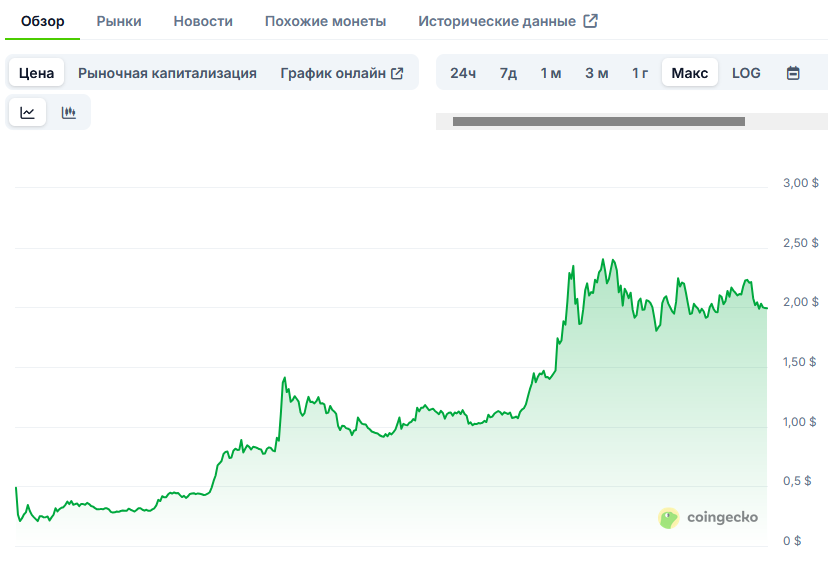This screenshot has width=830, height=563.
Task: Toggle LOG scale on chart
Action: [746, 73]
